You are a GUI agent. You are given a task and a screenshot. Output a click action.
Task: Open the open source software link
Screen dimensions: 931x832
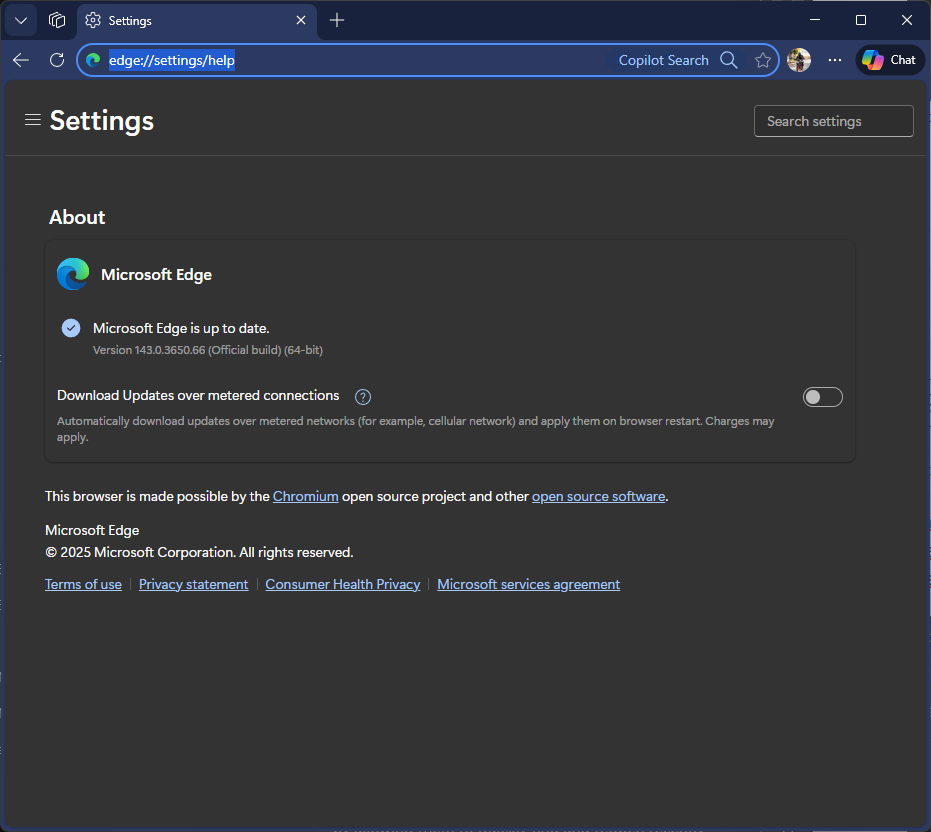(598, 496)
